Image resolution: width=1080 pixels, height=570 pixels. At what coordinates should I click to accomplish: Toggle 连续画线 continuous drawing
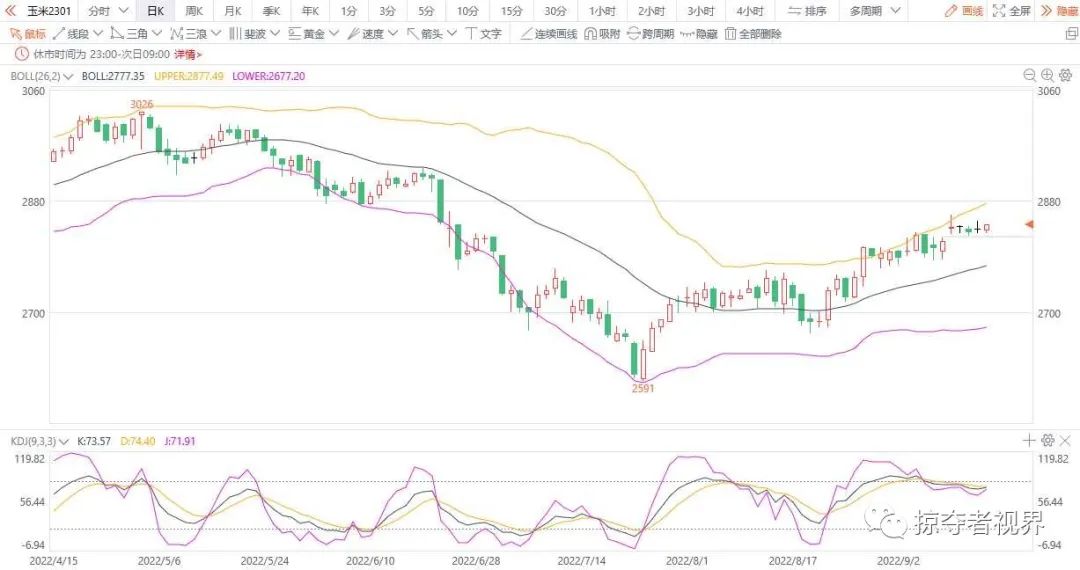pyautogui.click(x=548, y=34)
